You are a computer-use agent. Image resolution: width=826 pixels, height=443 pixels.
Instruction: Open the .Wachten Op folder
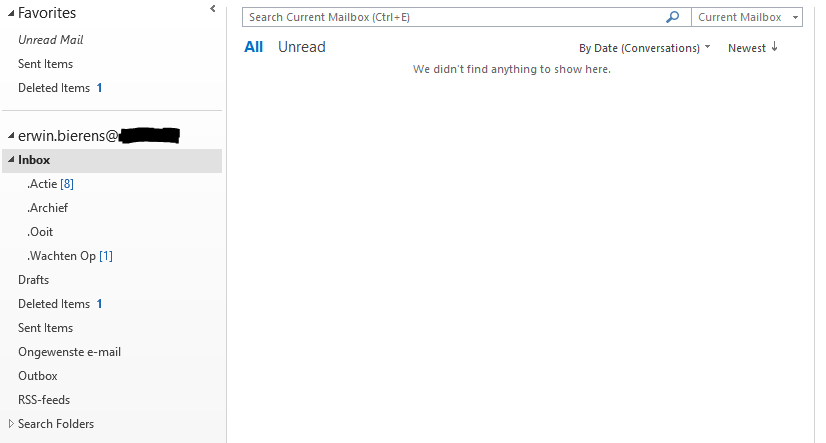click(69, 256)
